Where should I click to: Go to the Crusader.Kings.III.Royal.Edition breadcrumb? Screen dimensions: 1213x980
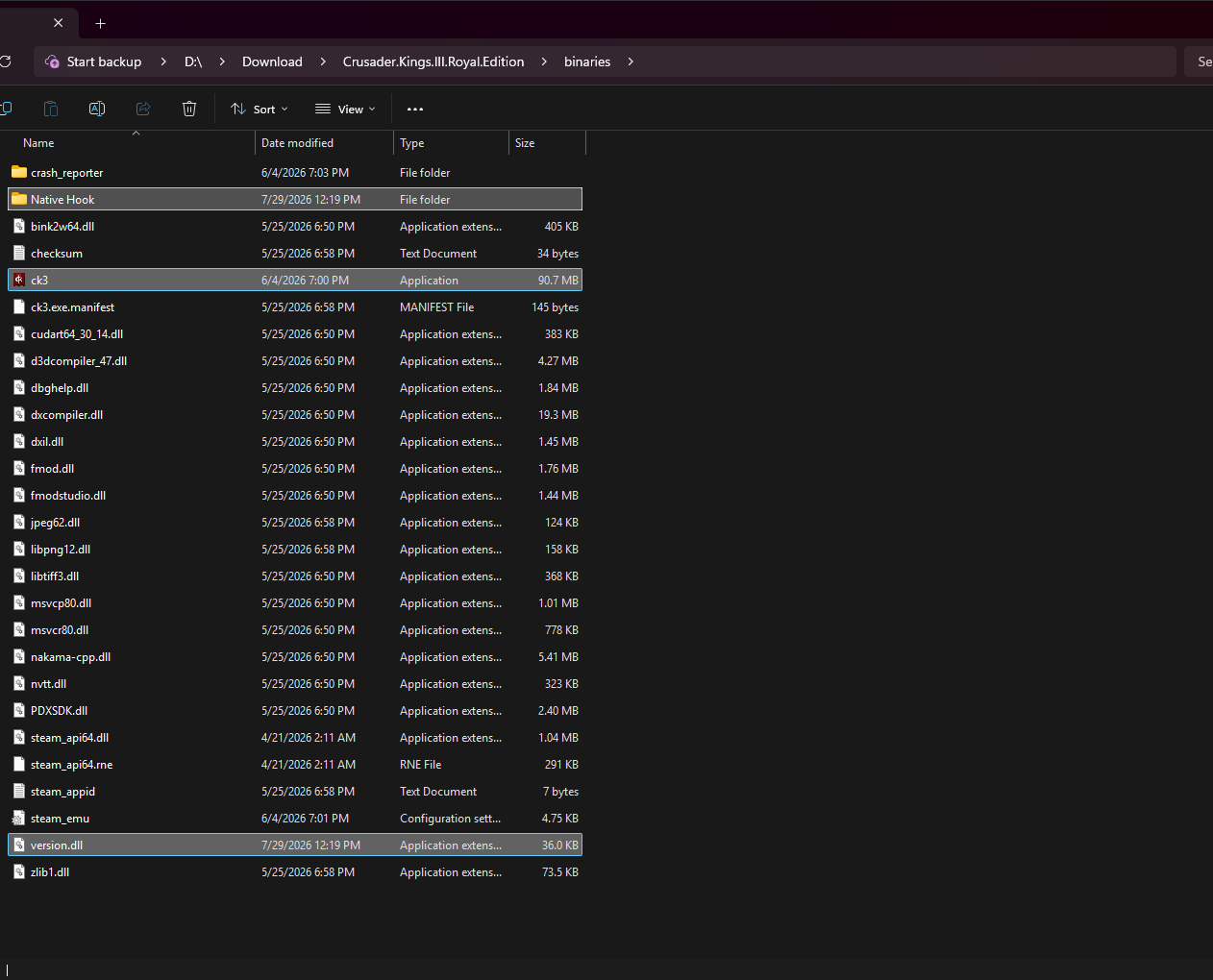[x=433, y=61]
